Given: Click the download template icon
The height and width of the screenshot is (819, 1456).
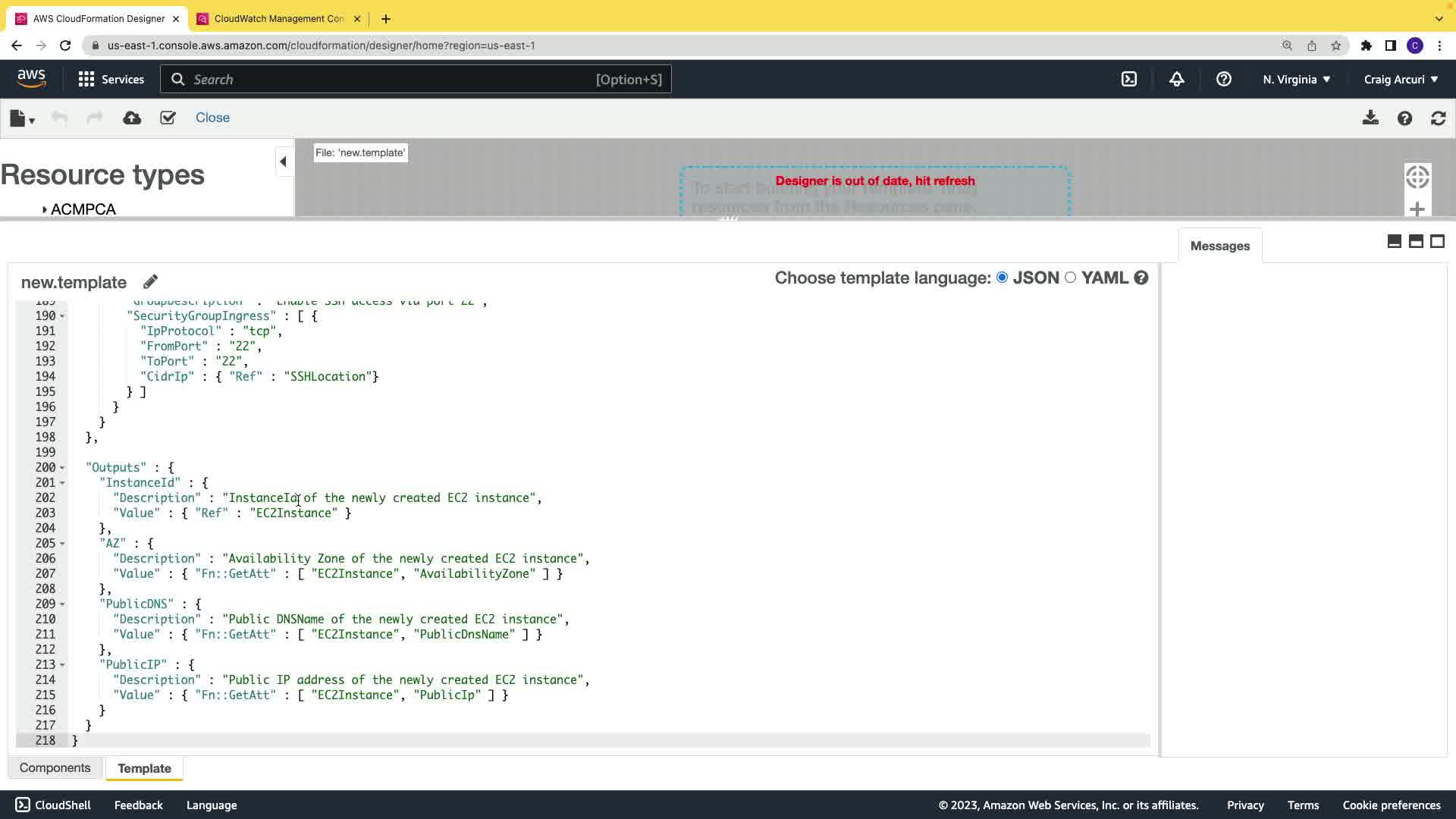Looking at the screenshot, I should (1370, 118).
